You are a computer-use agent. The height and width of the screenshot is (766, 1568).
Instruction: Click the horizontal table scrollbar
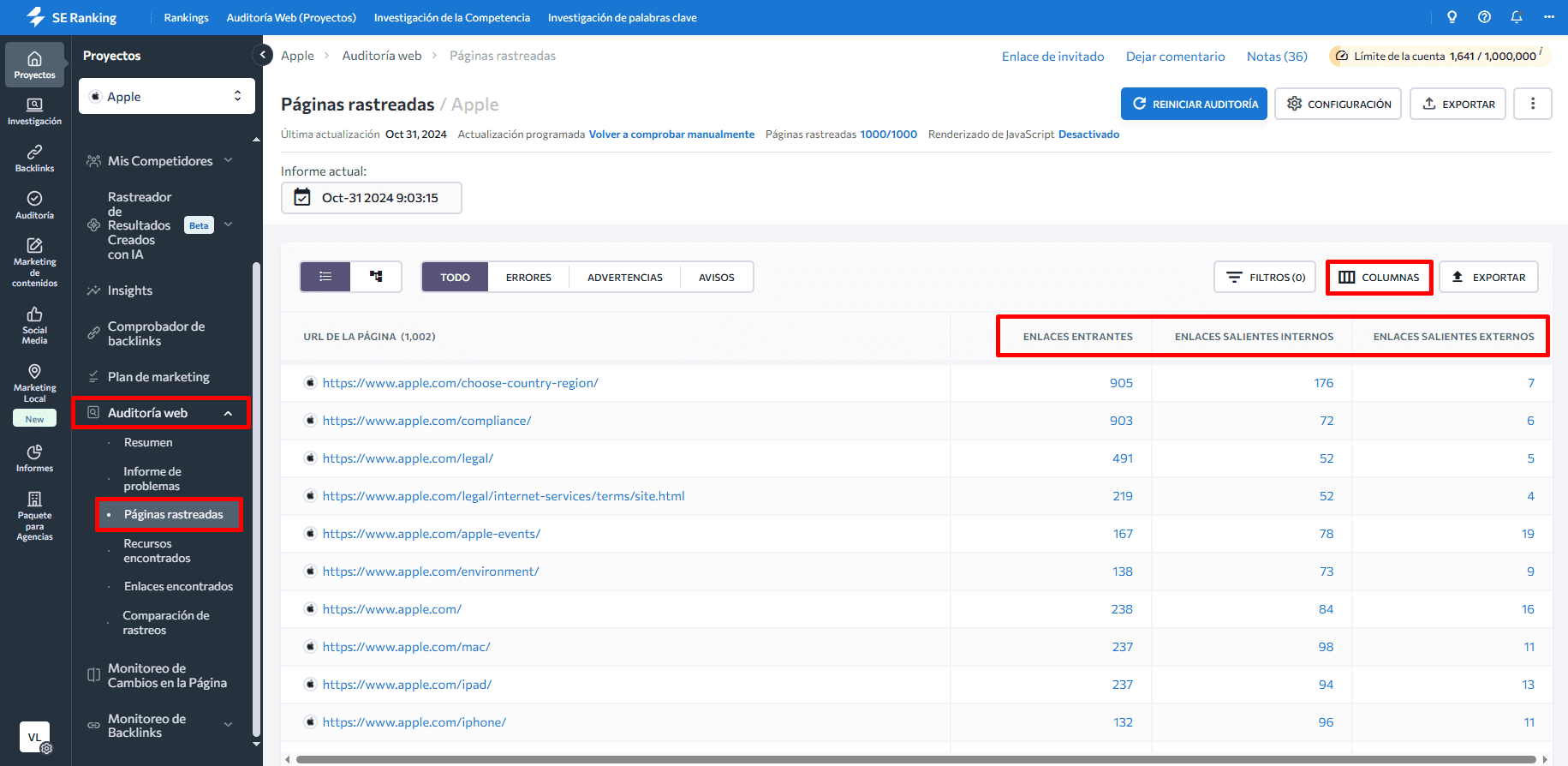pyautogui.click(x=916, y=759)
